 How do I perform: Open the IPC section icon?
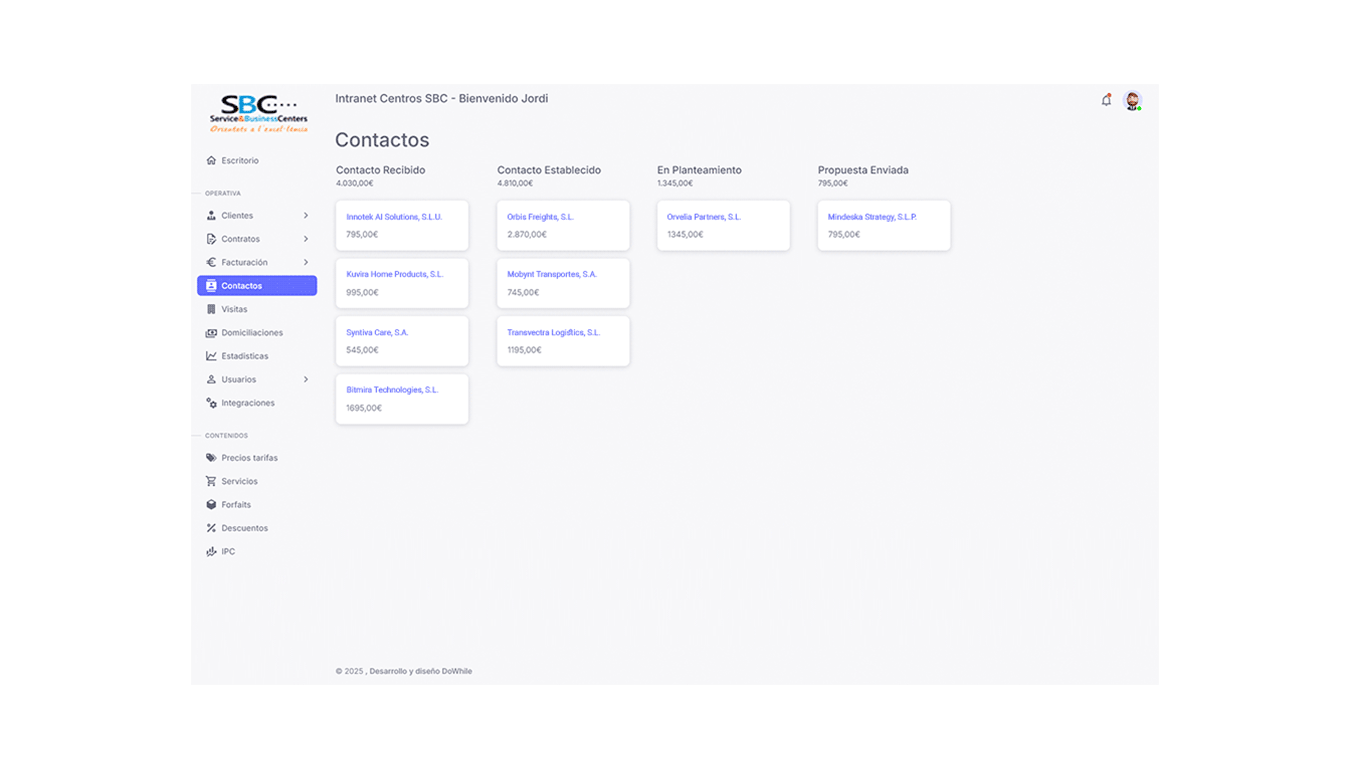coord(210,551)
